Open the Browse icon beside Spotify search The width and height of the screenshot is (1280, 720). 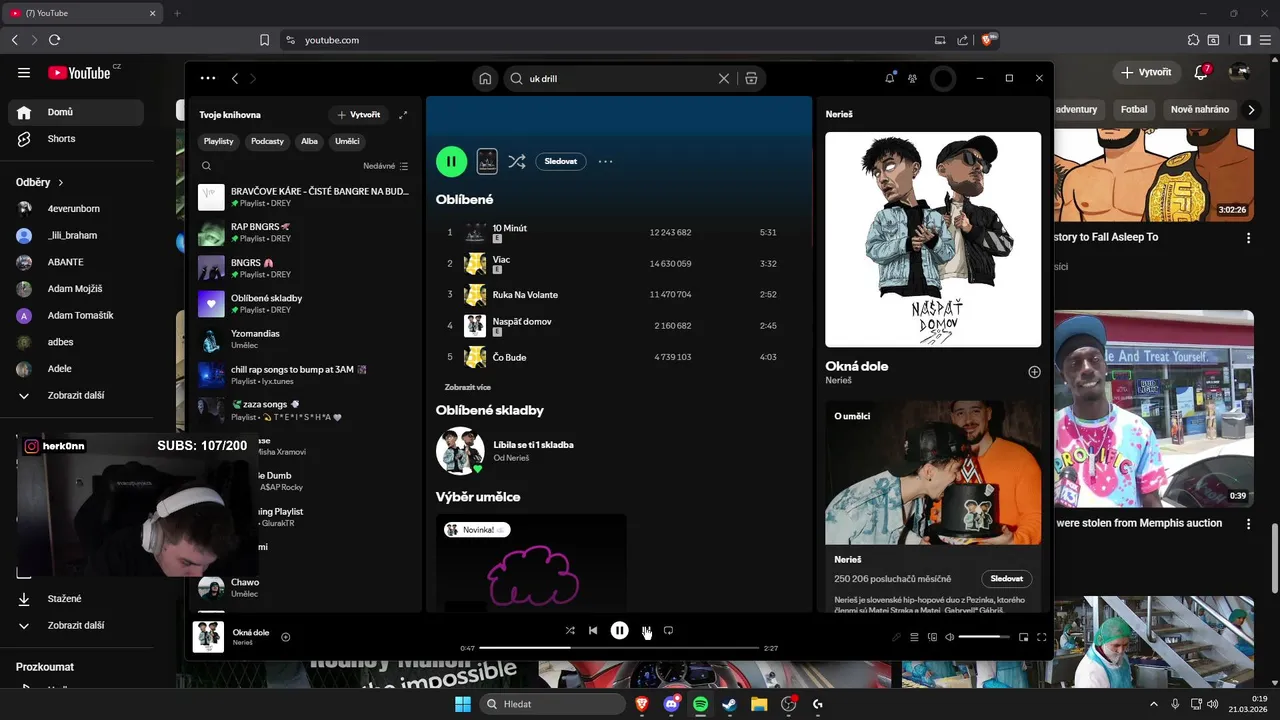coord(751,78)
